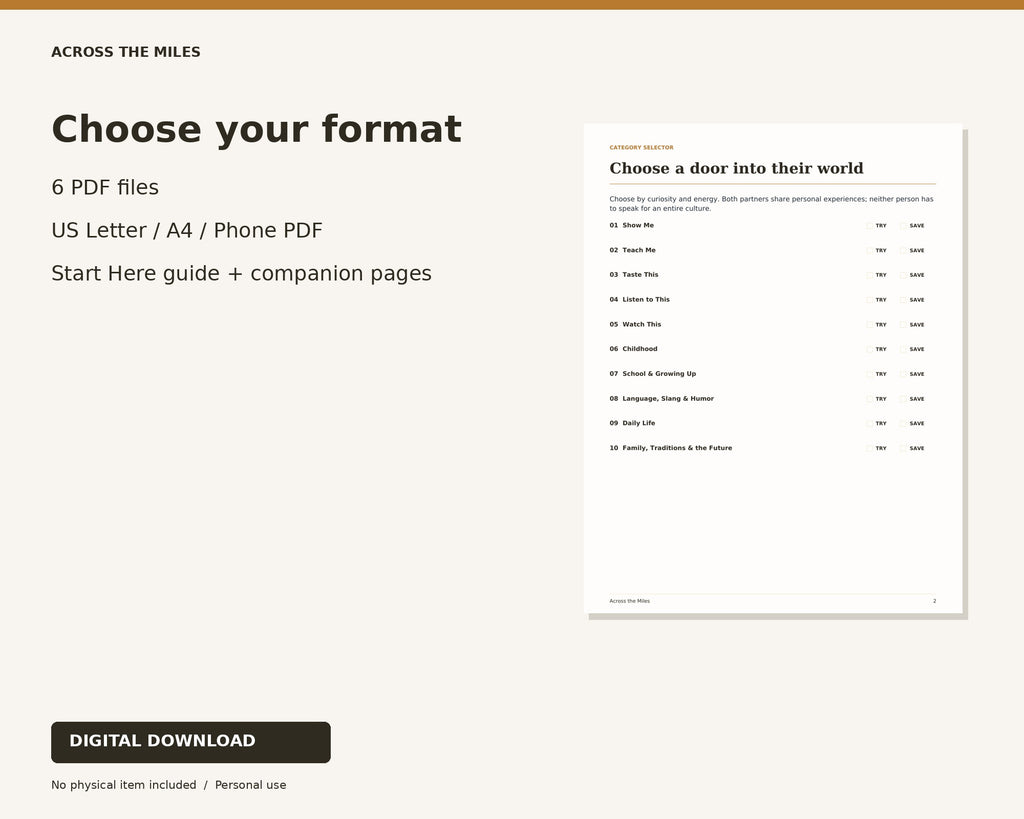Click the DIGITAL DOWNLOAD button
Screen dimensions: 1024x819
tap(191, 742)
